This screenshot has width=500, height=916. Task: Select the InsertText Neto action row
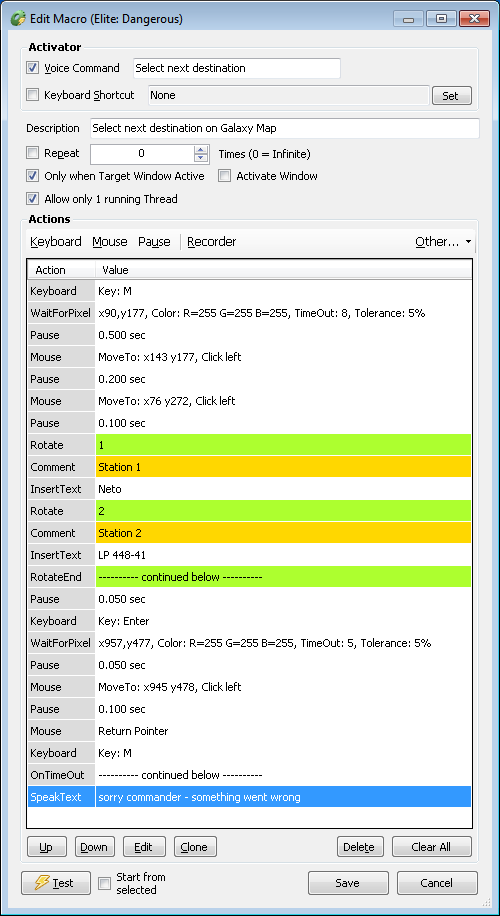point(249,489)
